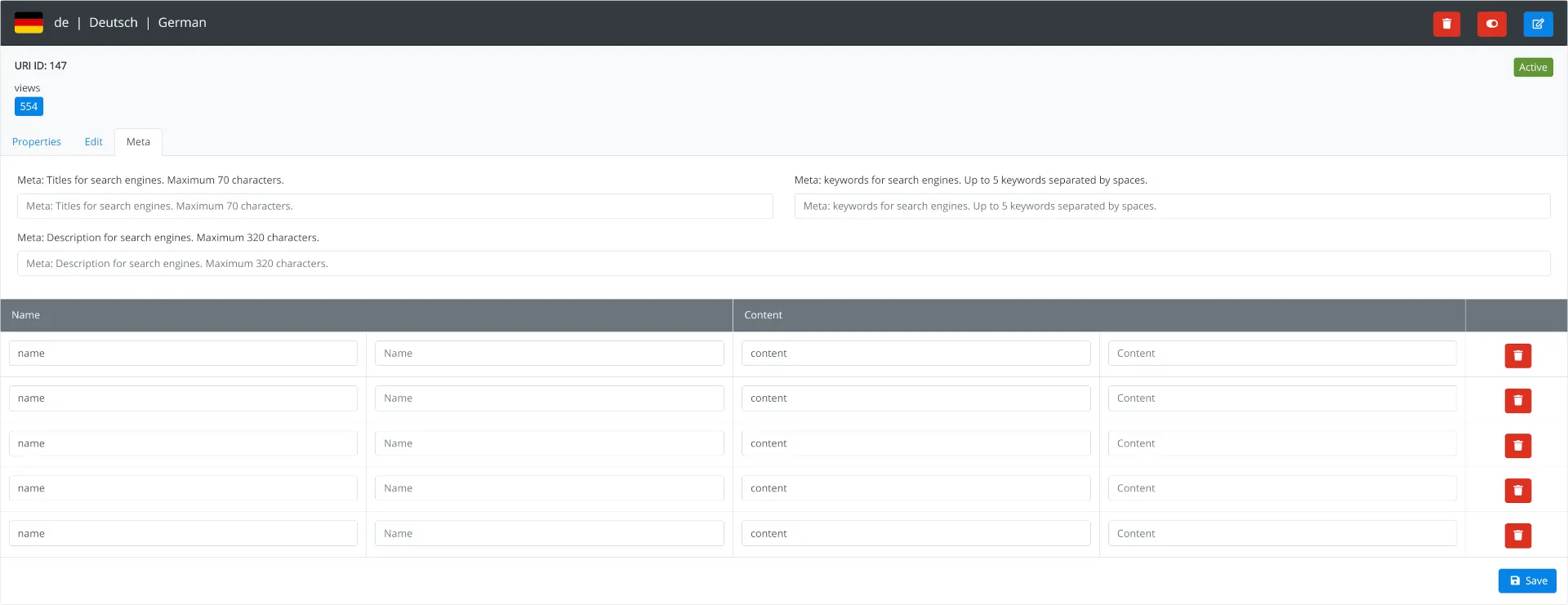1568x605 pixels.
Task: Click the fifth row lowercase name field
Action: 183,533
